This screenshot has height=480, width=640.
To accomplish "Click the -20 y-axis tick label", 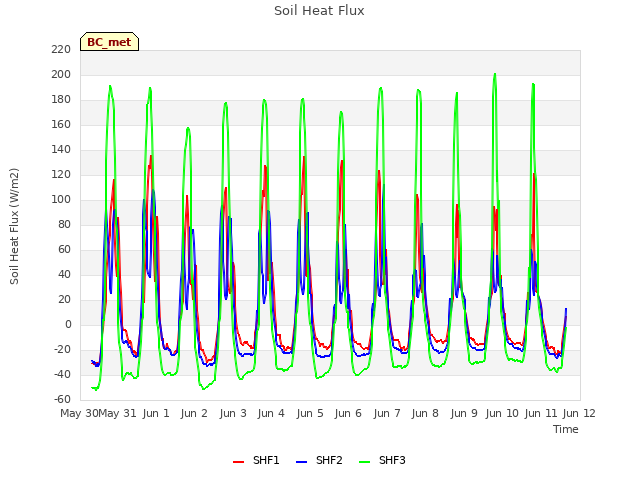I will click(62, 350).
